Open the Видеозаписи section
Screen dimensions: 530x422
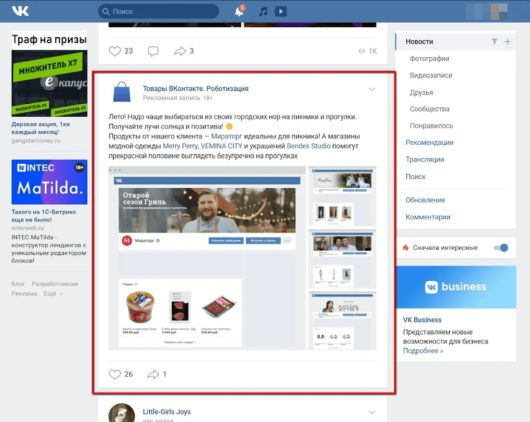[x=431, y=75]
